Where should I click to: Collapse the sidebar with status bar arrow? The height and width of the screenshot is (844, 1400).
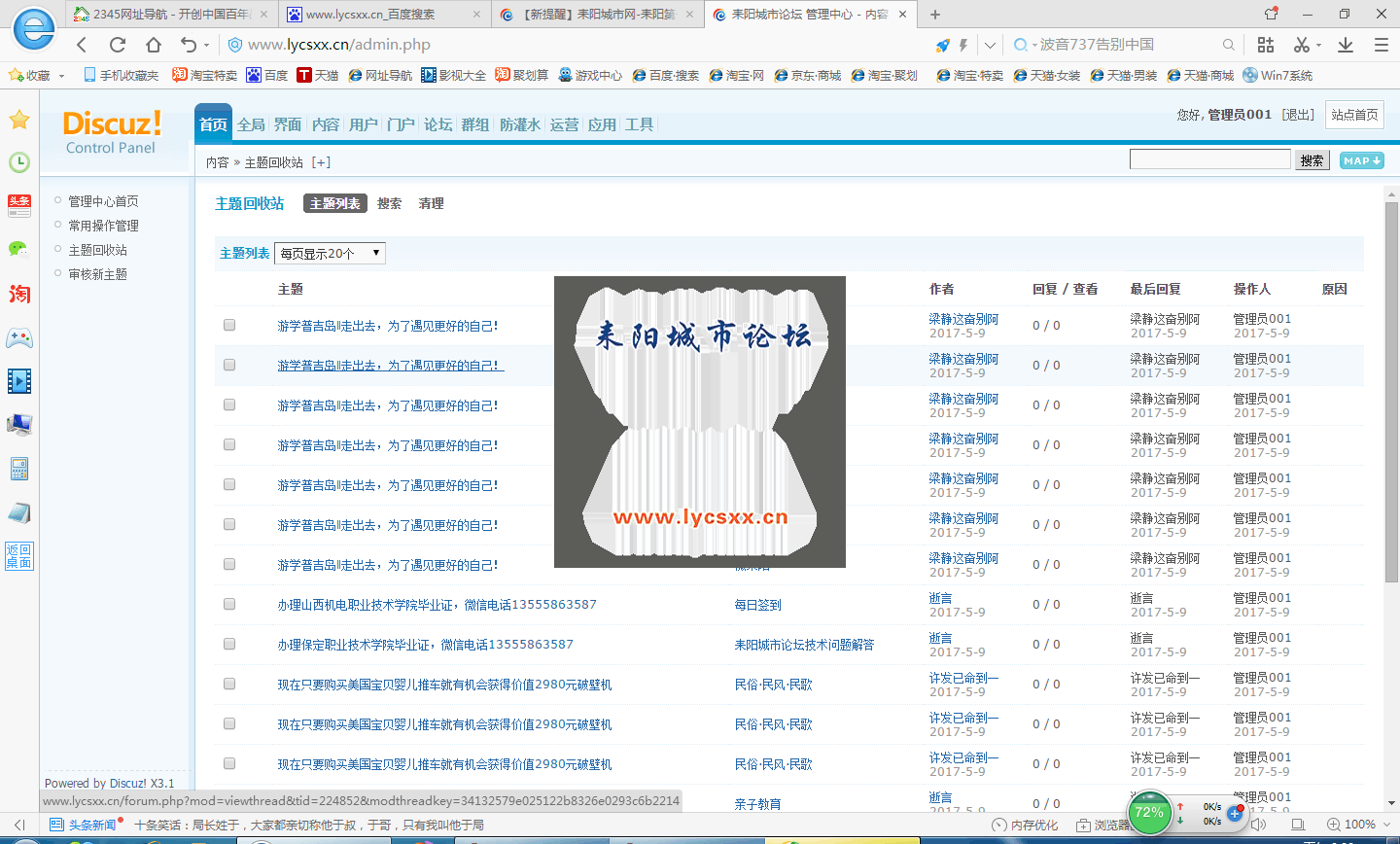pyautogui.click(x=19, y=825)
